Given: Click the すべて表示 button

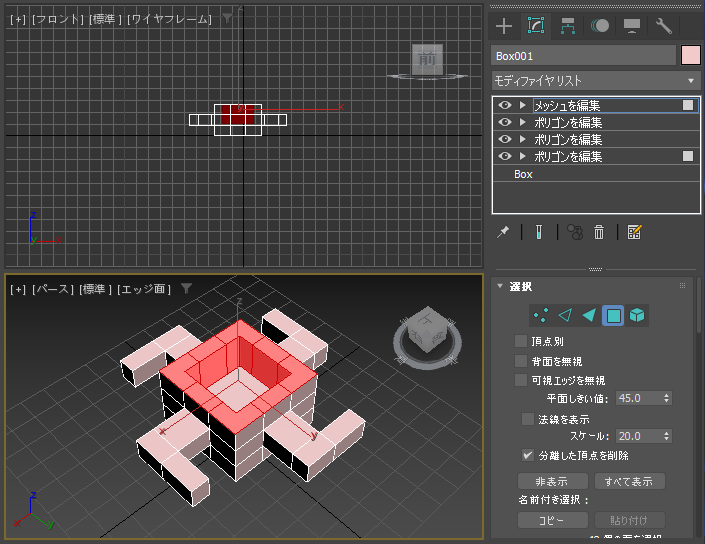Looking at the screenshot, I should (629, 481).
